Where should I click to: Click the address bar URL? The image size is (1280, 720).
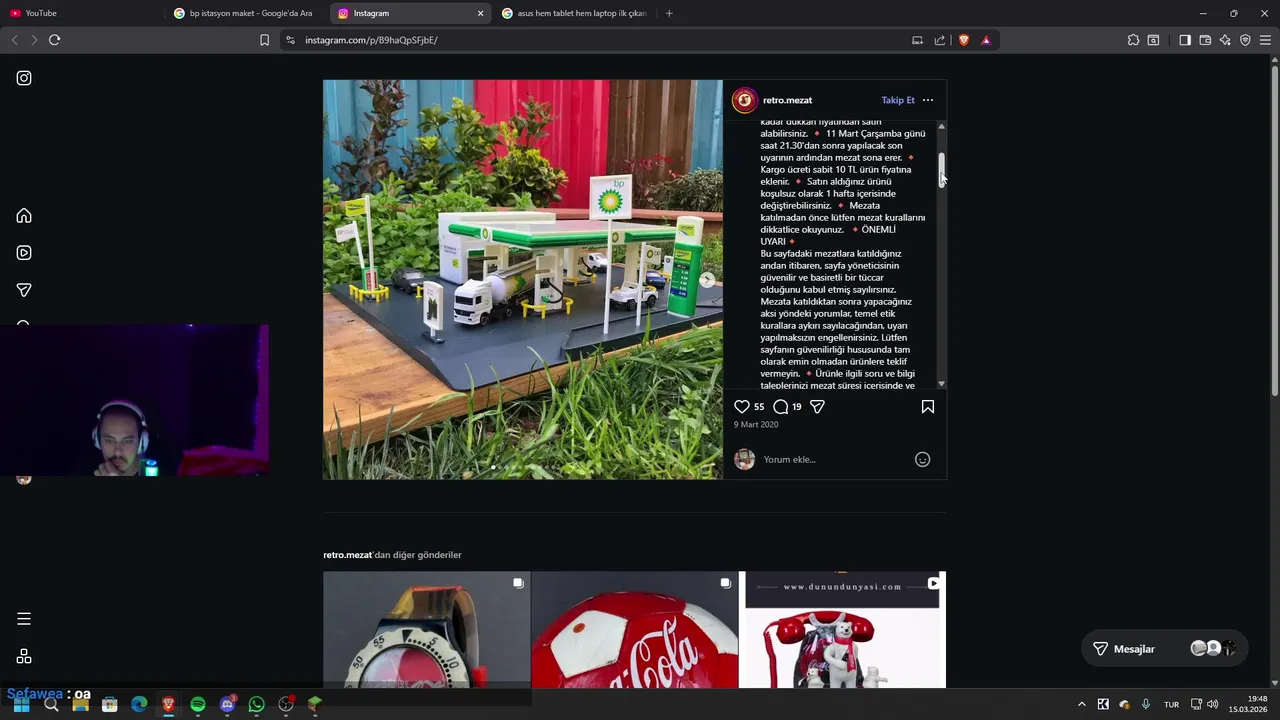tap(371, 40)
